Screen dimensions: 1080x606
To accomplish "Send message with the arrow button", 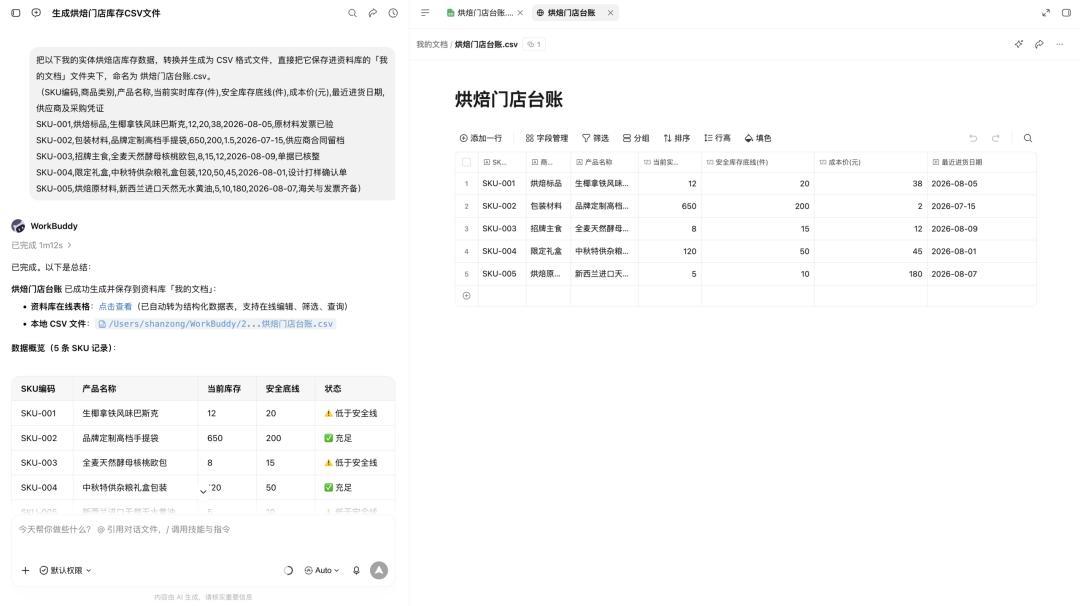I will pos(379,570).
